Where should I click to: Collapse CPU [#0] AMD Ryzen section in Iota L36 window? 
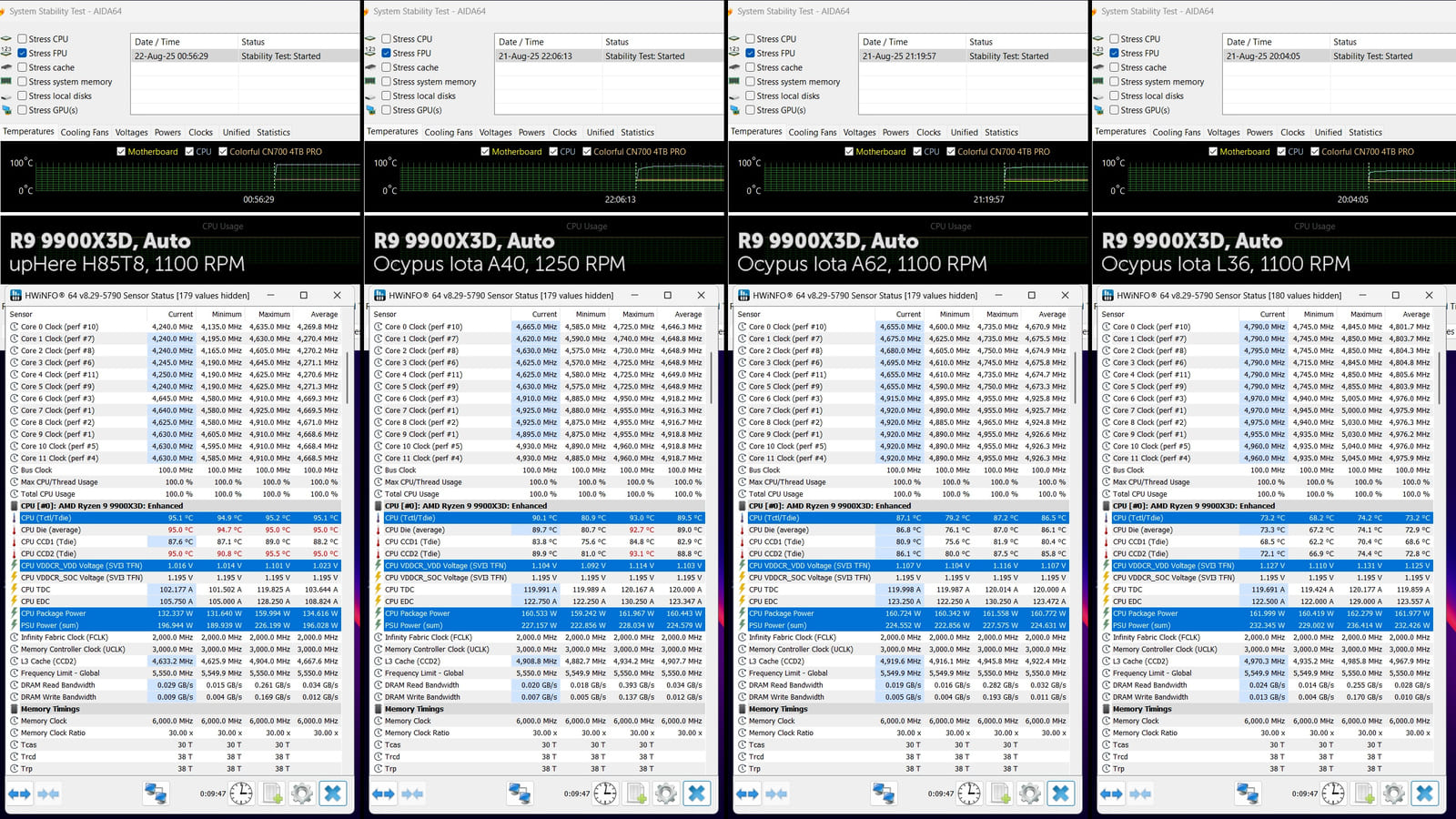click(x=1107, y=506)
